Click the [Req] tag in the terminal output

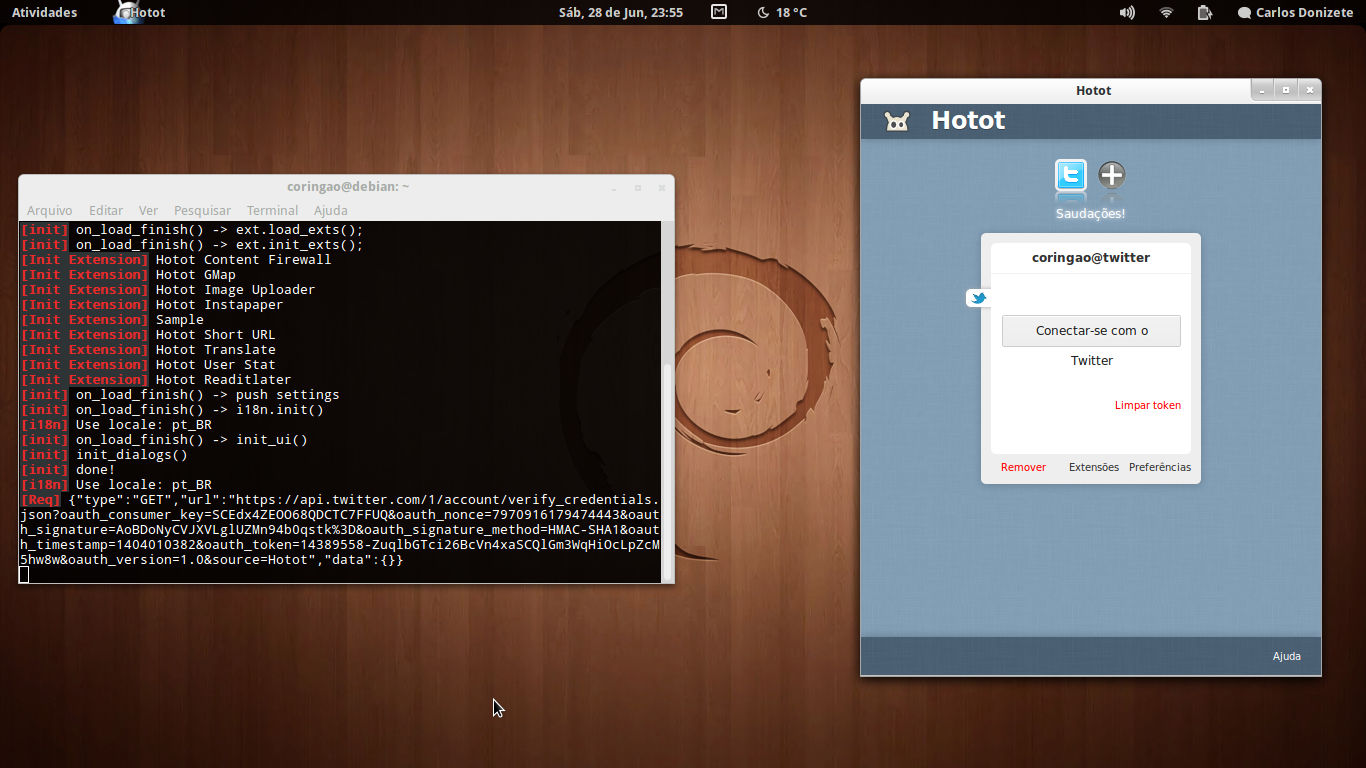[41, 500]
